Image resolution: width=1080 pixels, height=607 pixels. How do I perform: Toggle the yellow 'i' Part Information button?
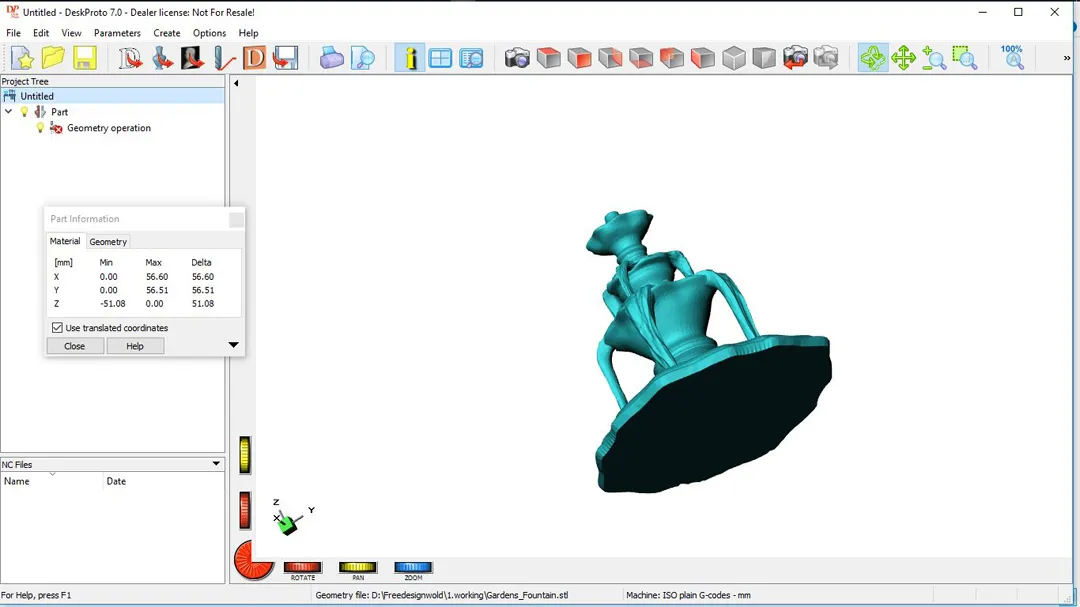coord(410,58)
